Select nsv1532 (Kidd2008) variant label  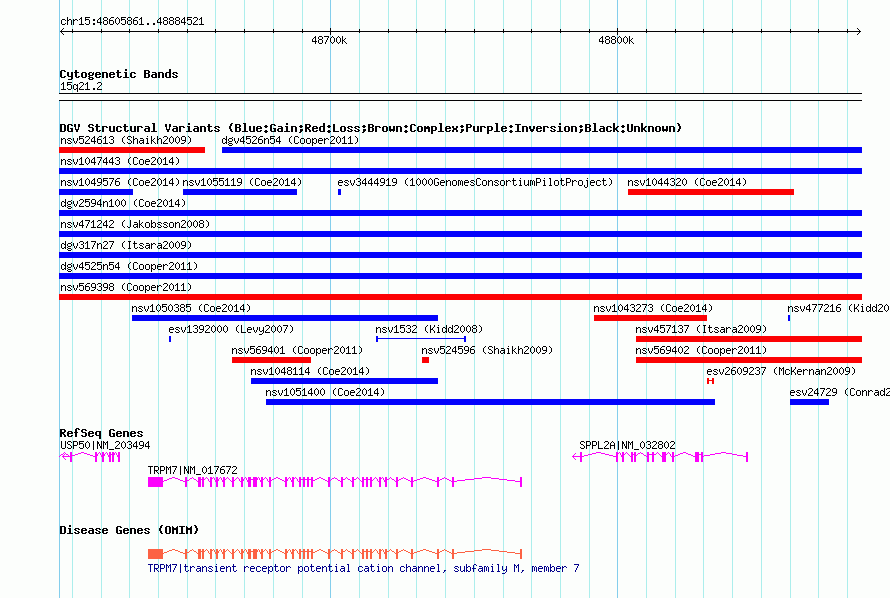tap(429, 329)
